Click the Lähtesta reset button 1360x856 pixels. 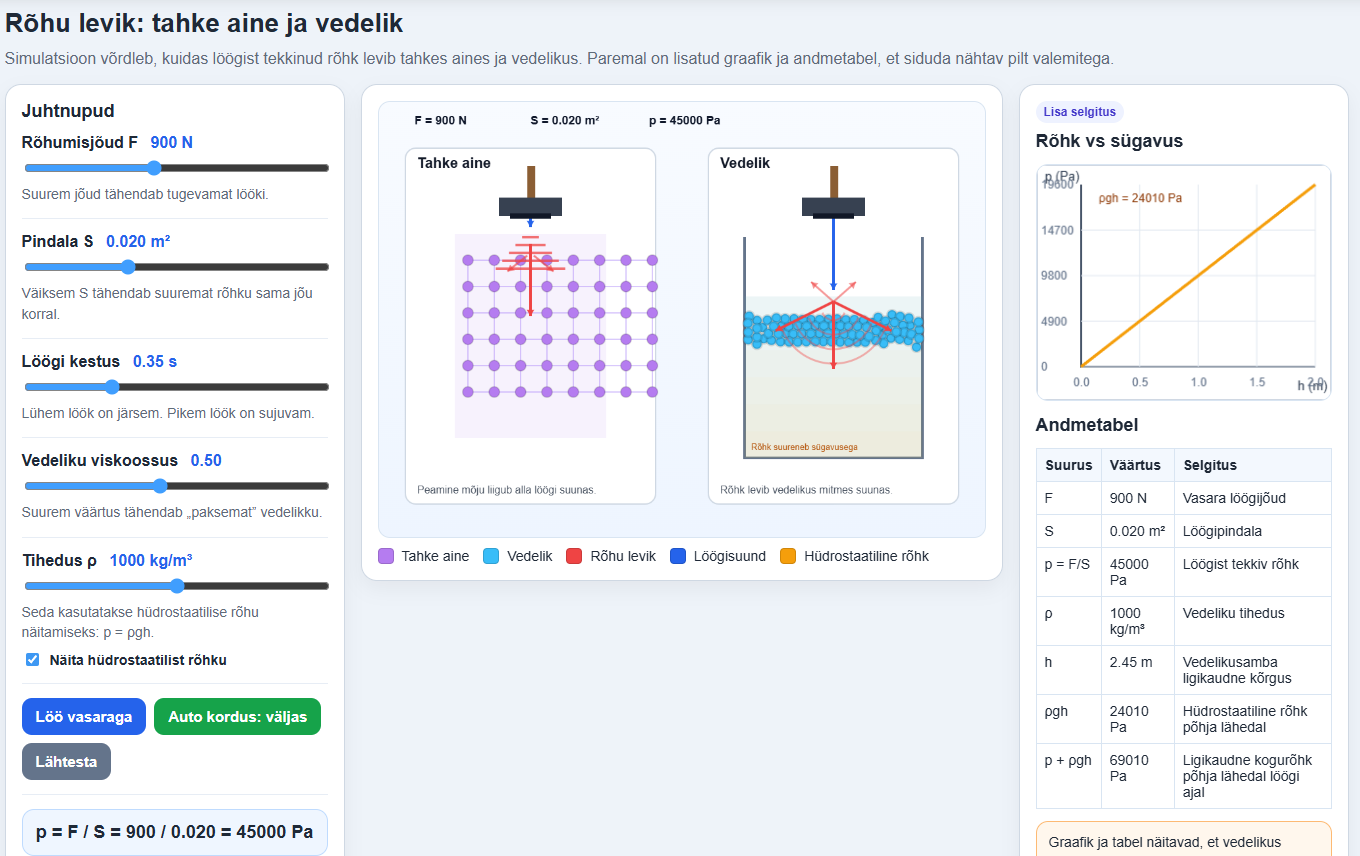66,761
